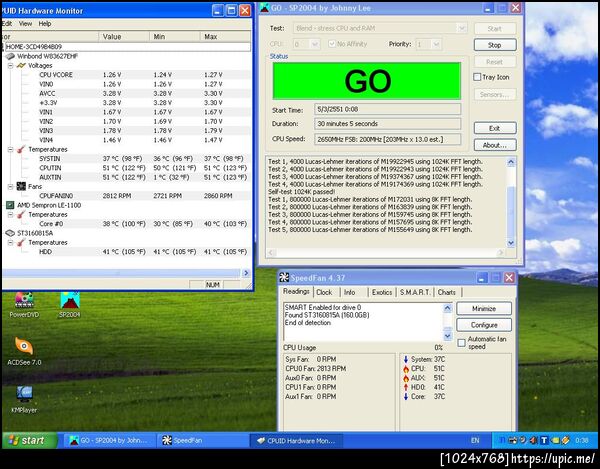The image size is (600, 469).
Task: Click the Value column header
Action: pyautogui.click(x=124, y=37)
